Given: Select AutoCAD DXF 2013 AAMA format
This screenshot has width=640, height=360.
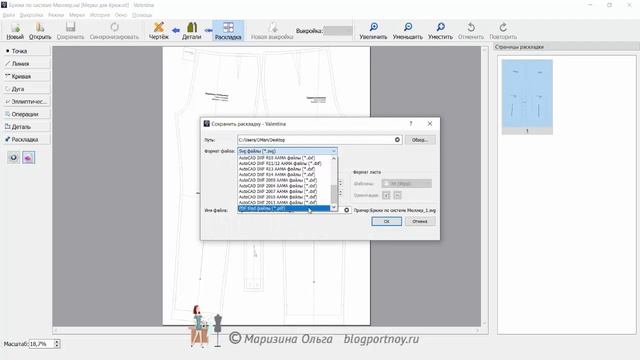Looking at the screenshot, I should click(284, 202).
